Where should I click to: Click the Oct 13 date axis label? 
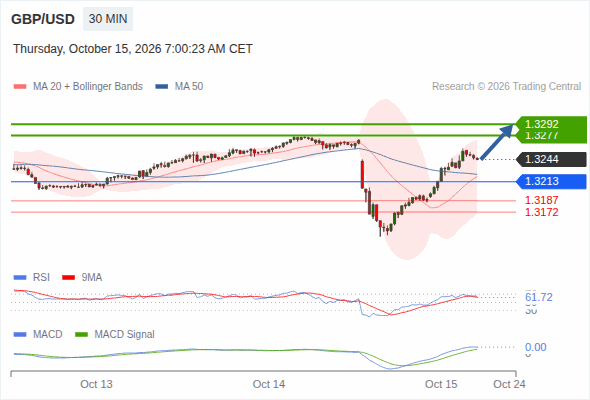[x=96, y=384]
